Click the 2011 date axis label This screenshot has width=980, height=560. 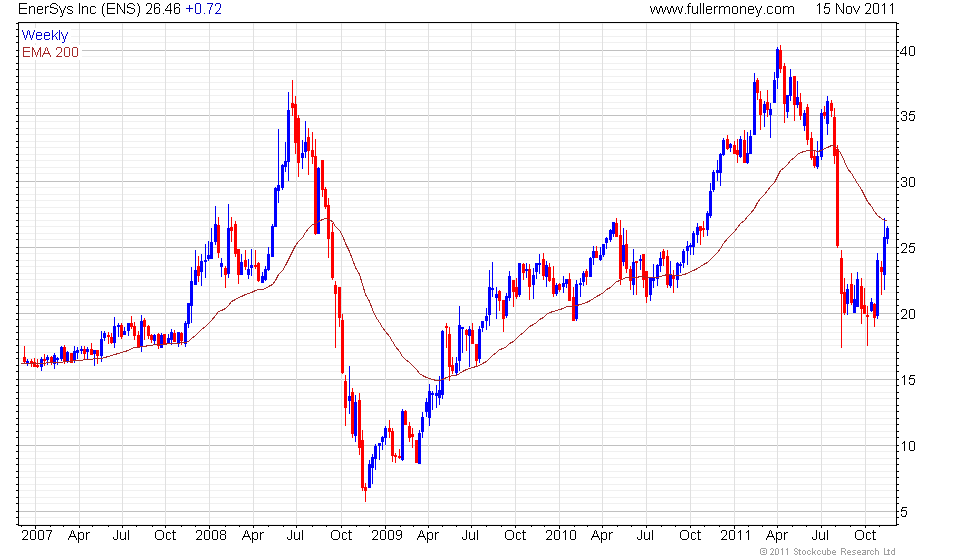[x=735, y=536]
